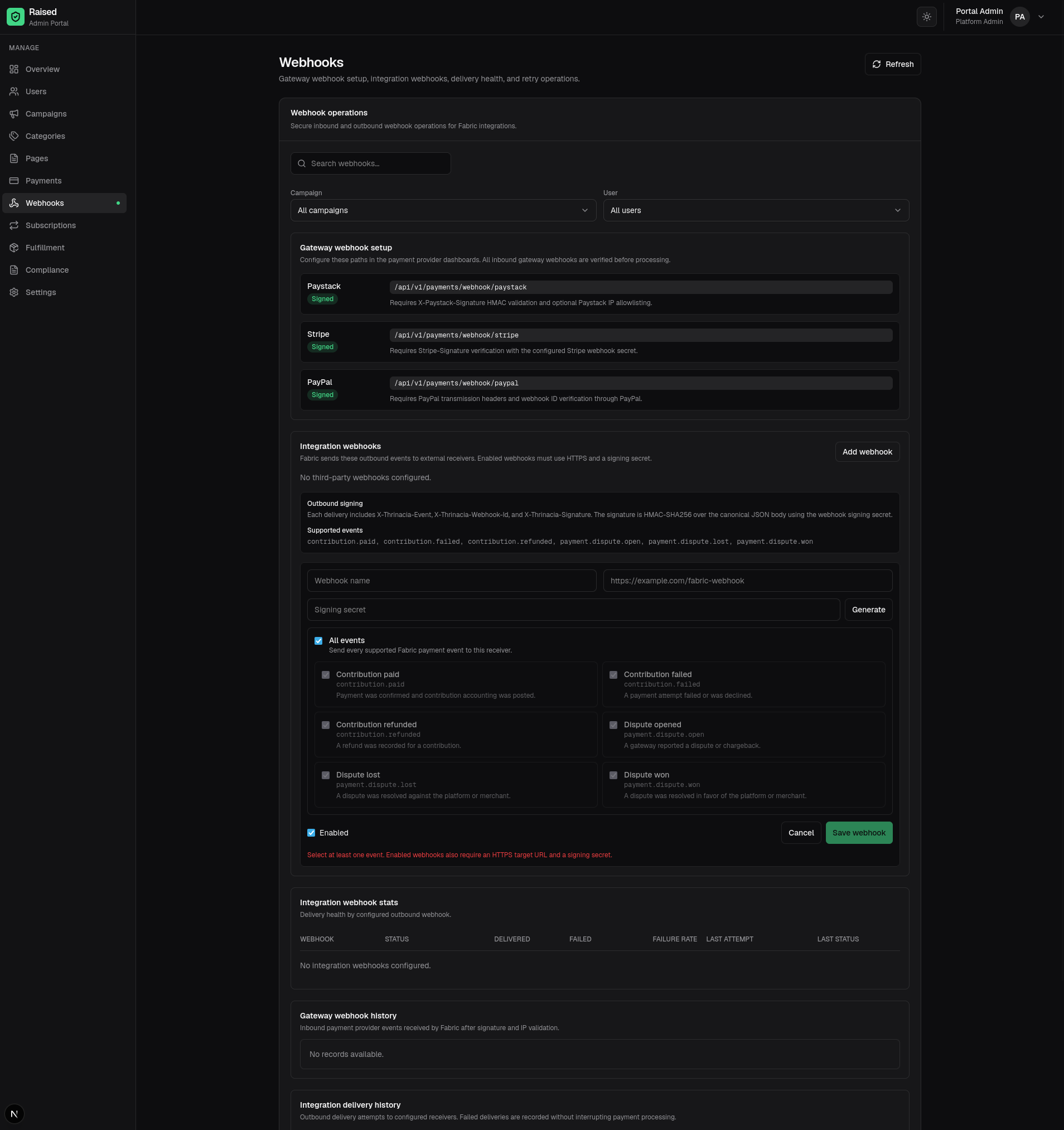Image resolution: width=1064 pixels, height=1130 pixels.
Task: Click the webhook URL input field
Action: (747, 581)
